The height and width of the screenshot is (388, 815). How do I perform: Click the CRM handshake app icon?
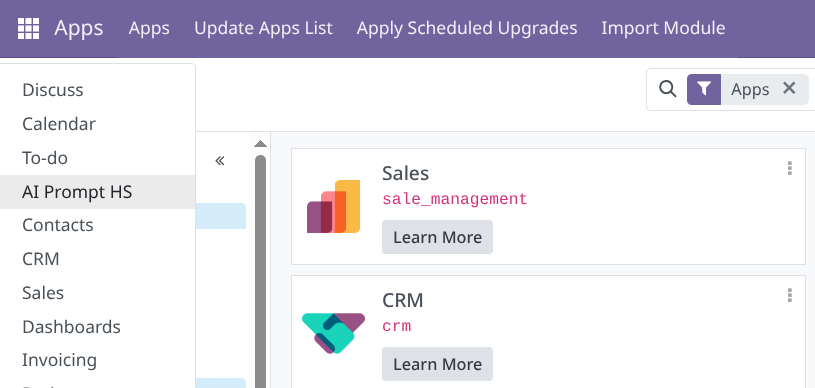coord(334,333)
